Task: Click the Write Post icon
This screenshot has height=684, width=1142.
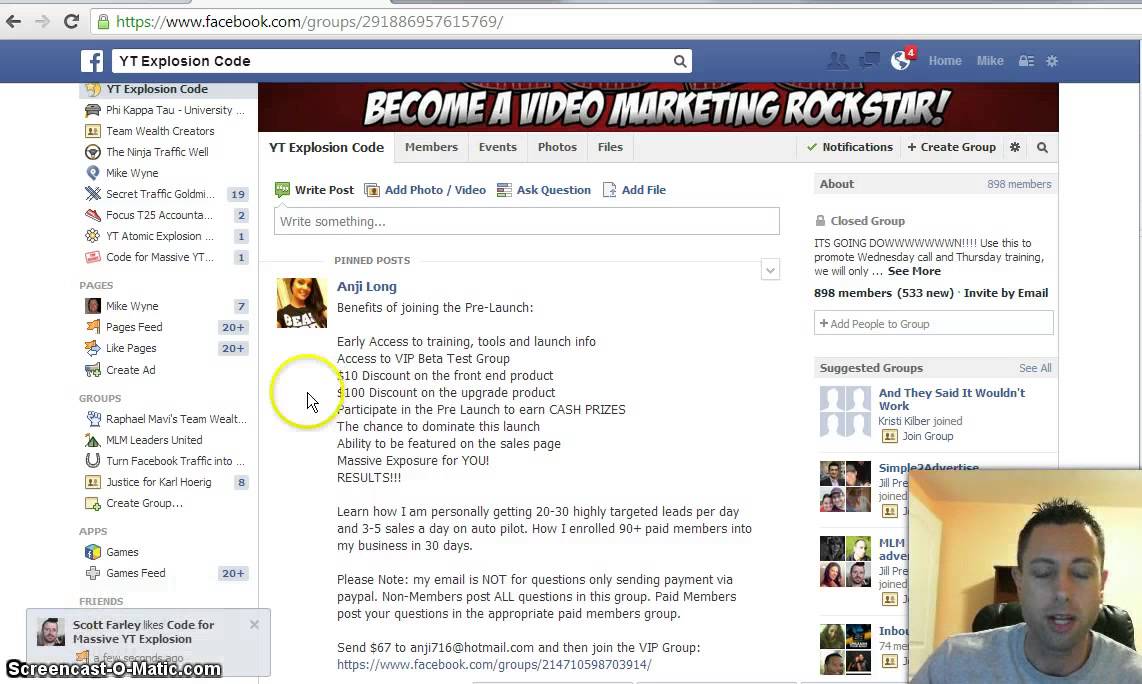Action: click(x=283, y=190)
